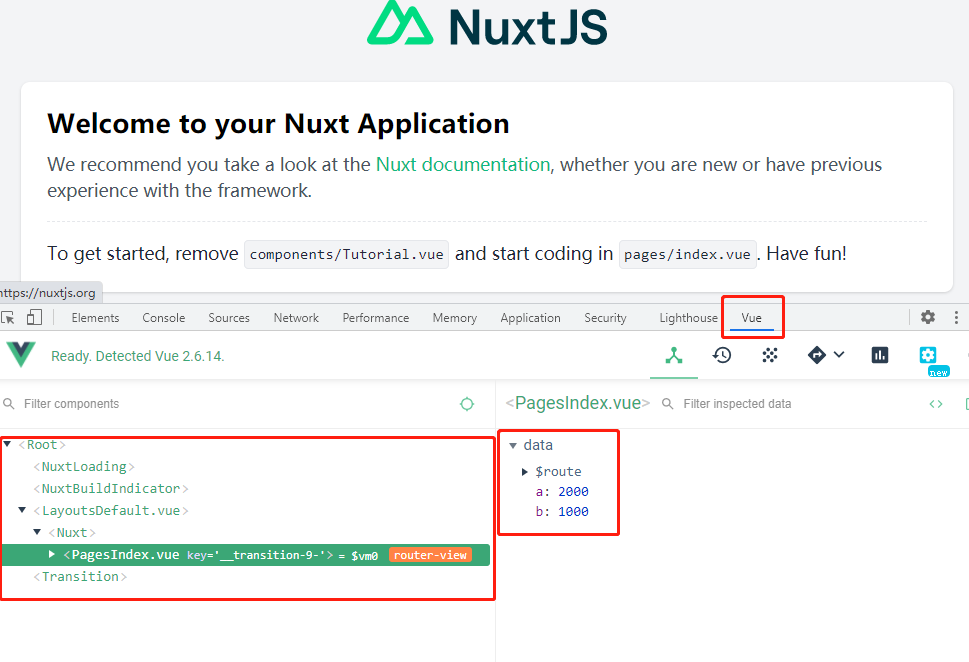
Task: Collapse the LayoutsDefault.vue tree node
Action: (22, 510)
